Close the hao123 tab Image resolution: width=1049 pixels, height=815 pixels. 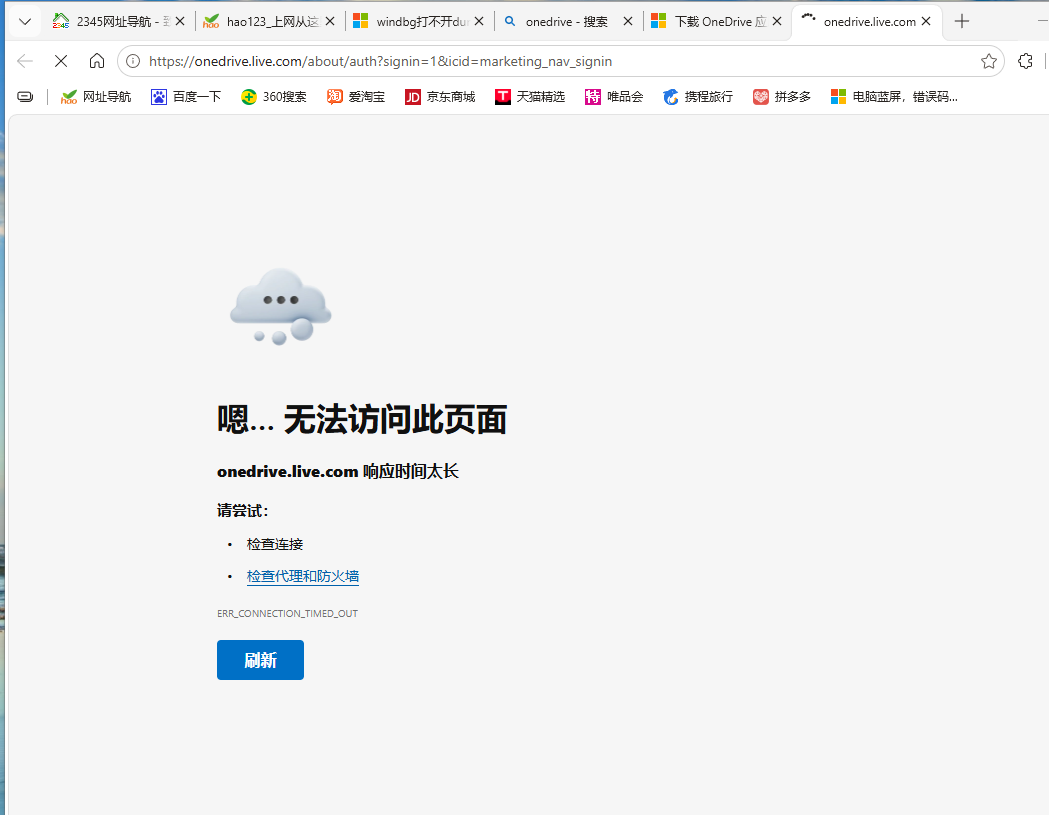[x=330, y=21]
